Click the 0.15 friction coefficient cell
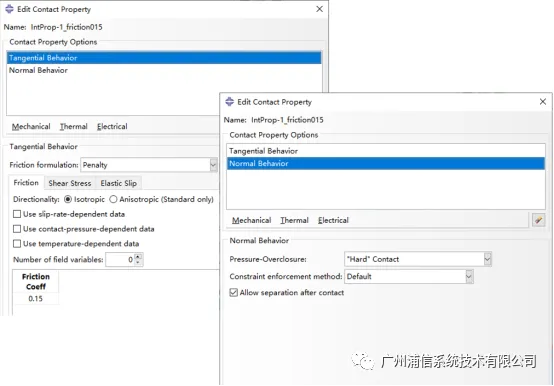The image size is (554, 386). click(35, 298)
